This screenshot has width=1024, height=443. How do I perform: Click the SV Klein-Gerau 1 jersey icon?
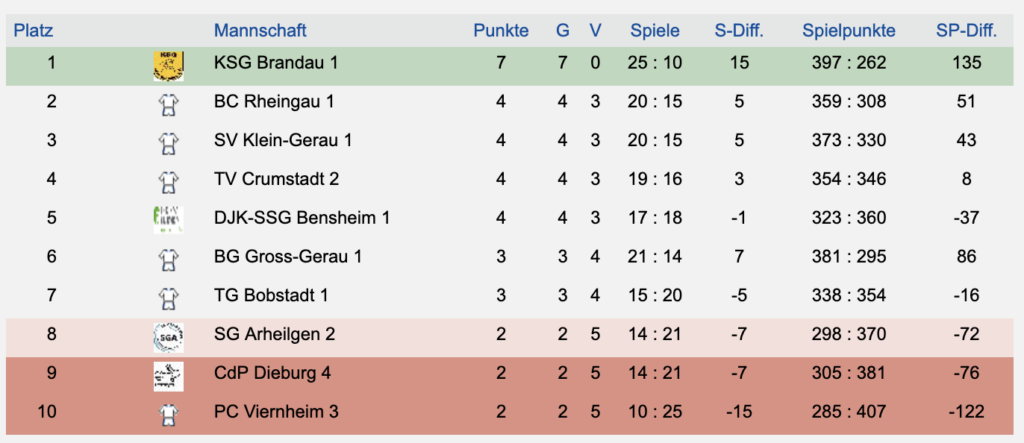[168, 141]
